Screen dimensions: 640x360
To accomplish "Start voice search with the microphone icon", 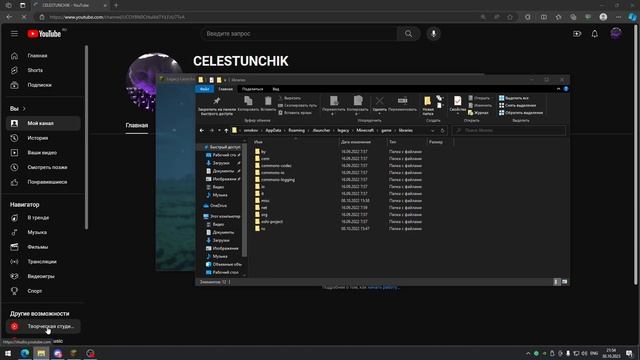I will 433,34.
